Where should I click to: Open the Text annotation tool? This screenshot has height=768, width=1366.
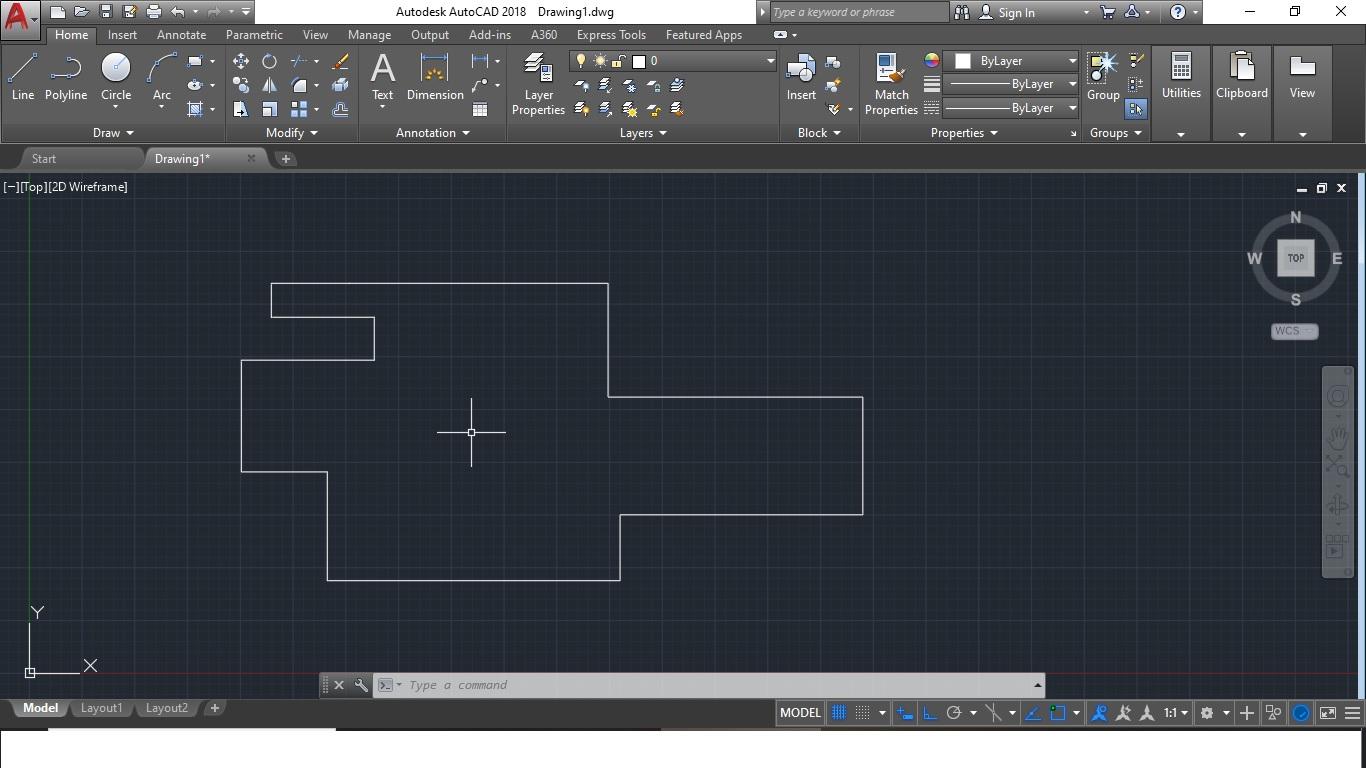pyautogui.click(x=382, y=78)
